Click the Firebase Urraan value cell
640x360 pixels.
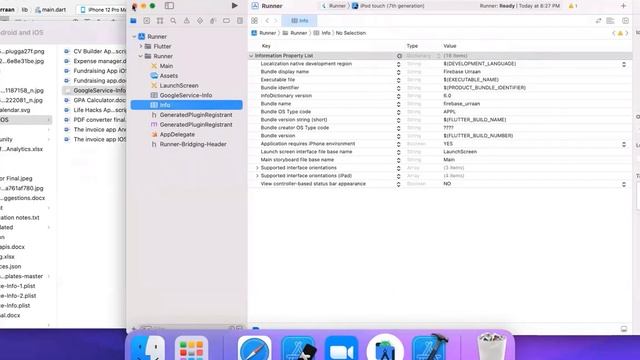click(462, 72)
